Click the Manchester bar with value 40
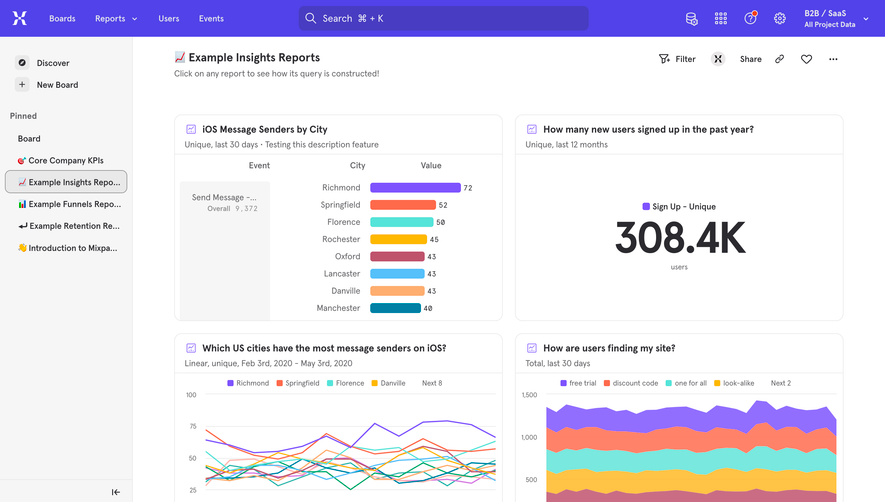The width and height of the screenshot is (885, 502). pos(396,308)
